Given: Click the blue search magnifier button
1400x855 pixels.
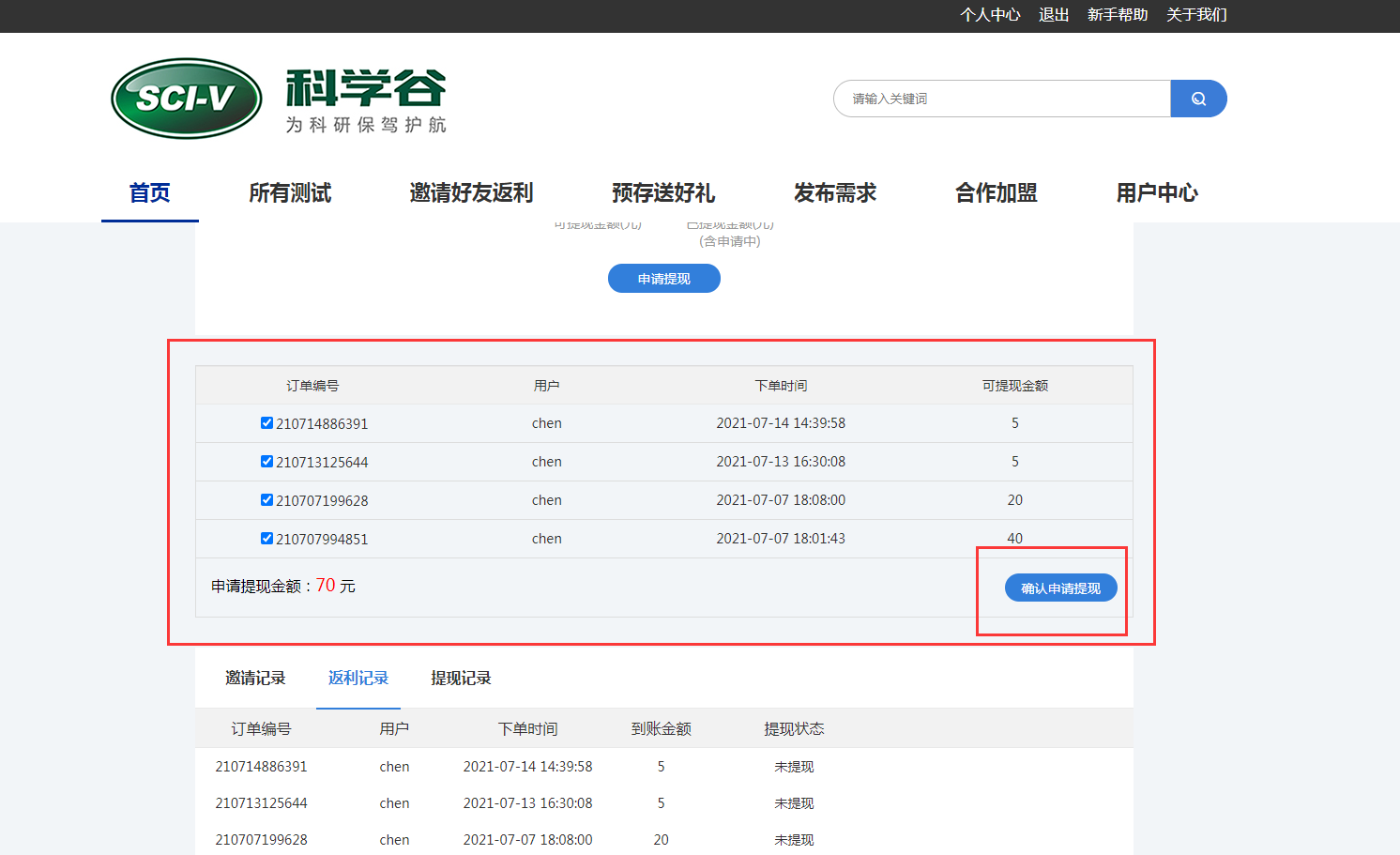Looking at the screenshot, I should [1198, 99].
